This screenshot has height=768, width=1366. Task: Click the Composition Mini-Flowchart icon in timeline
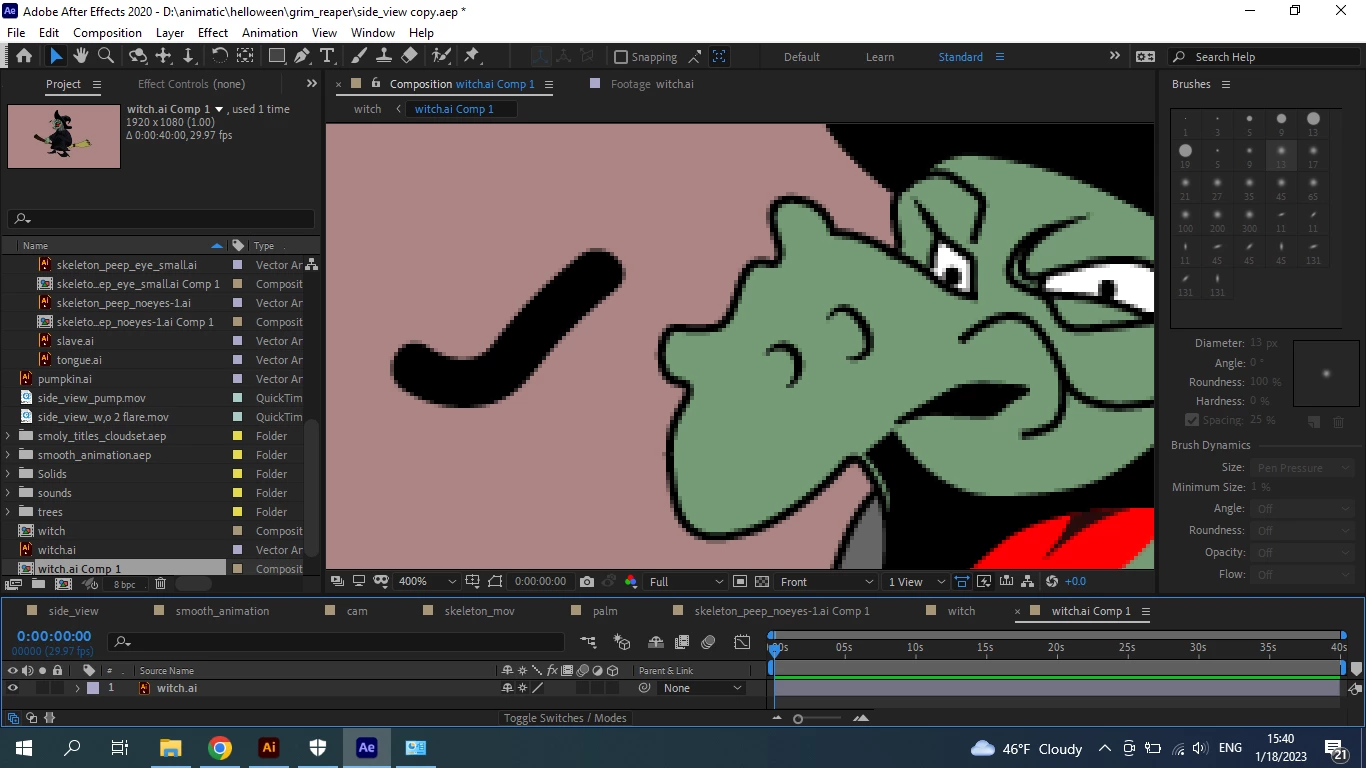tap(588, 642)
